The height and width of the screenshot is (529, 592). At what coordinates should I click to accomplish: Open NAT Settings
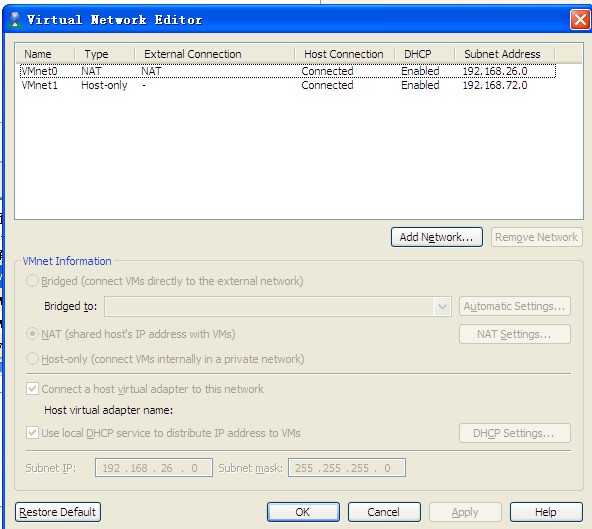coord(515,334)
